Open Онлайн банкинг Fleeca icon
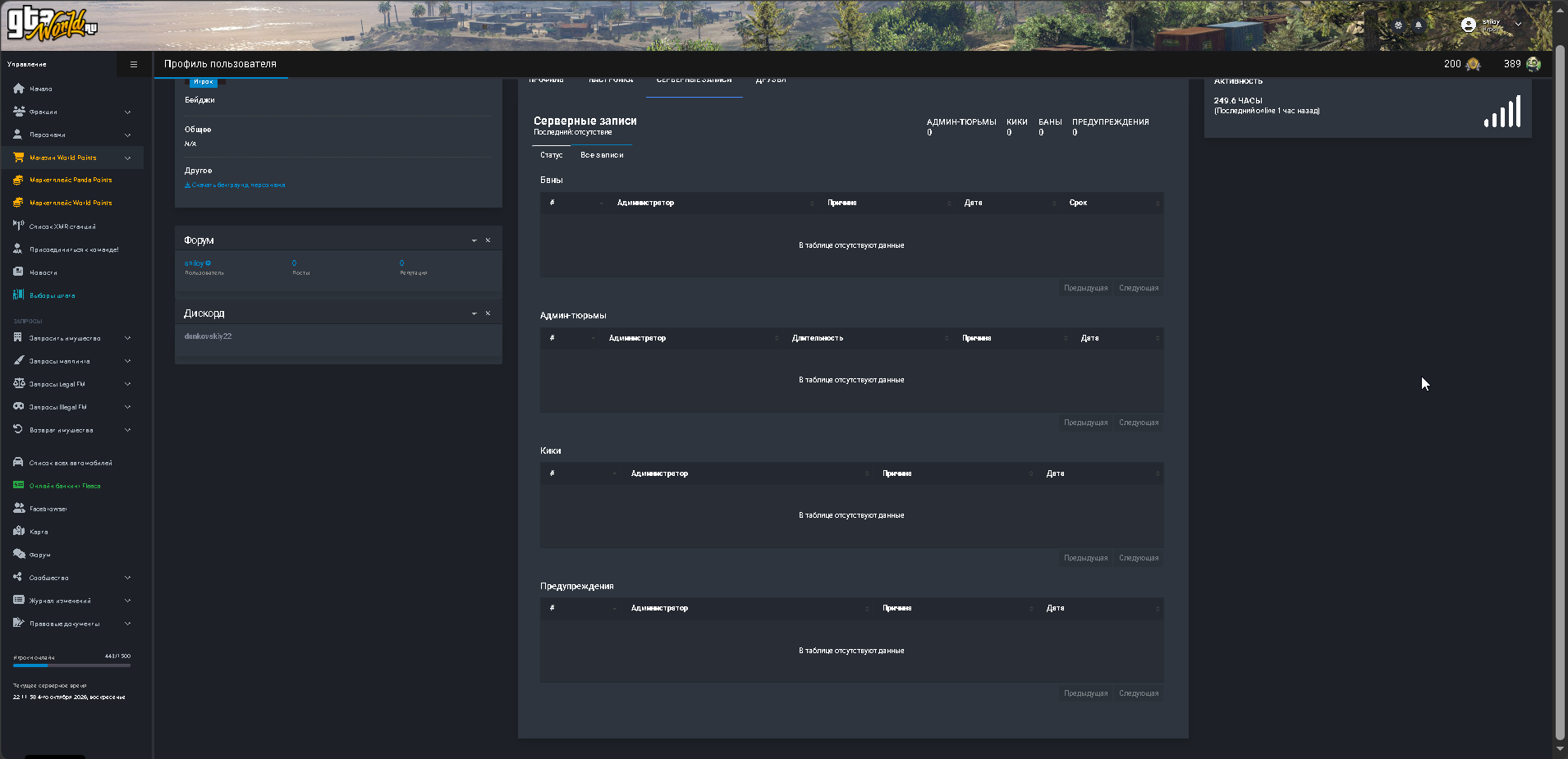This screenshot has width=1568, height=759. pos(18,485)
